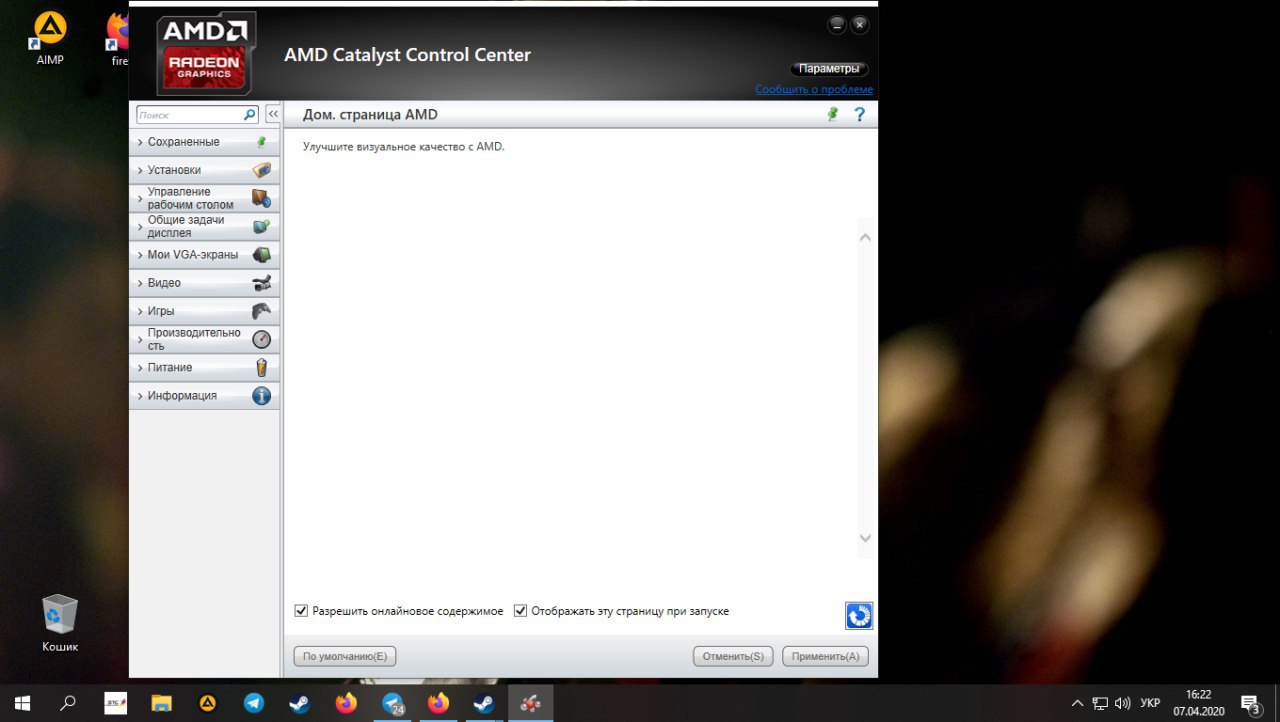Image resolution: width=1280 pixels, height=722 pixels.
Task: Click the УКР language indicator
Action: coord(1150,703)
